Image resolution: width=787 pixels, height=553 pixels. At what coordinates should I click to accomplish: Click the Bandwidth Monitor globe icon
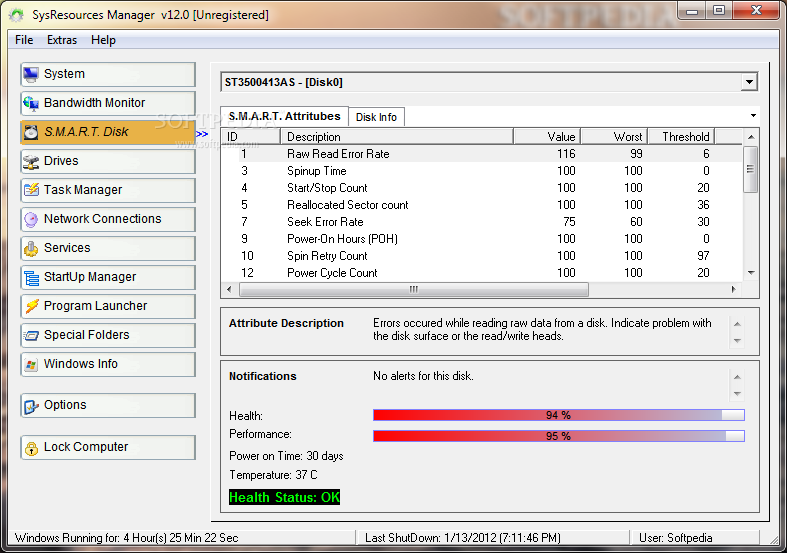coord(31,103)
